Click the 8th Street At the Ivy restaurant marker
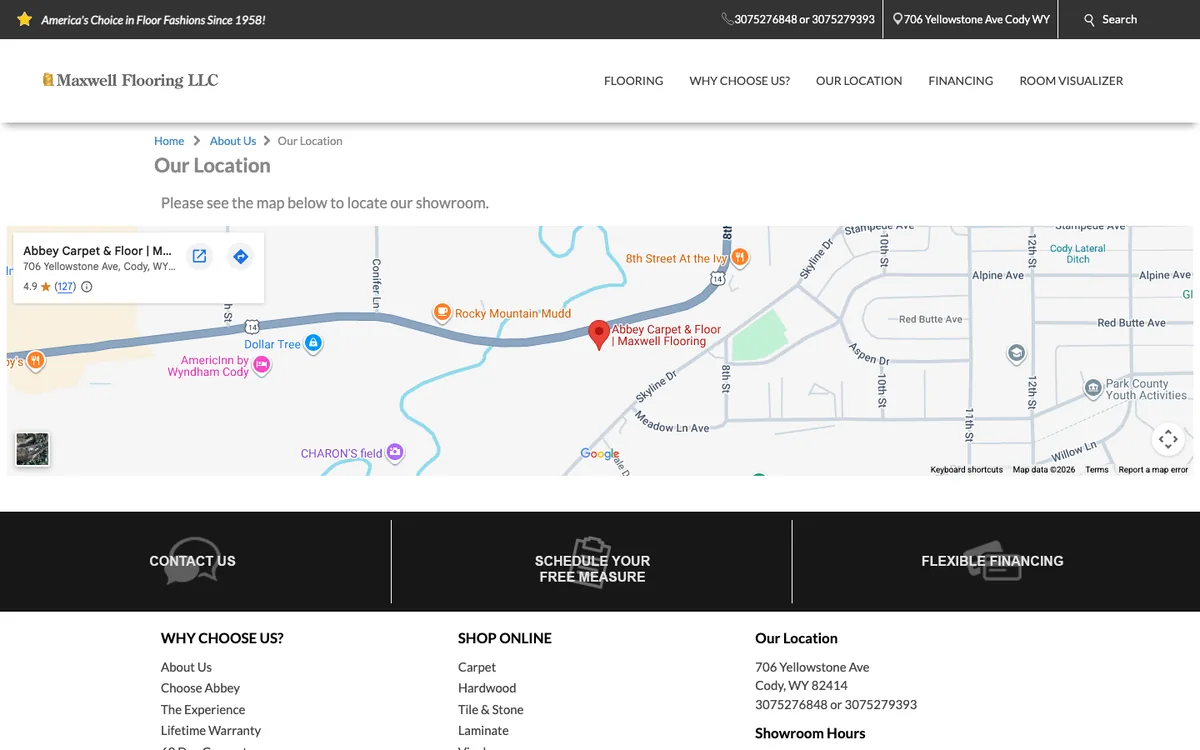The height and width of the screenshot is (750, 1200). [740, 258]
